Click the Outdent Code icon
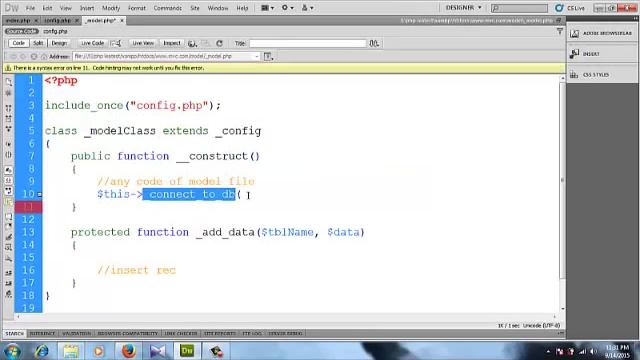Screen dimensions: 640x360 [x=9, y=283]
